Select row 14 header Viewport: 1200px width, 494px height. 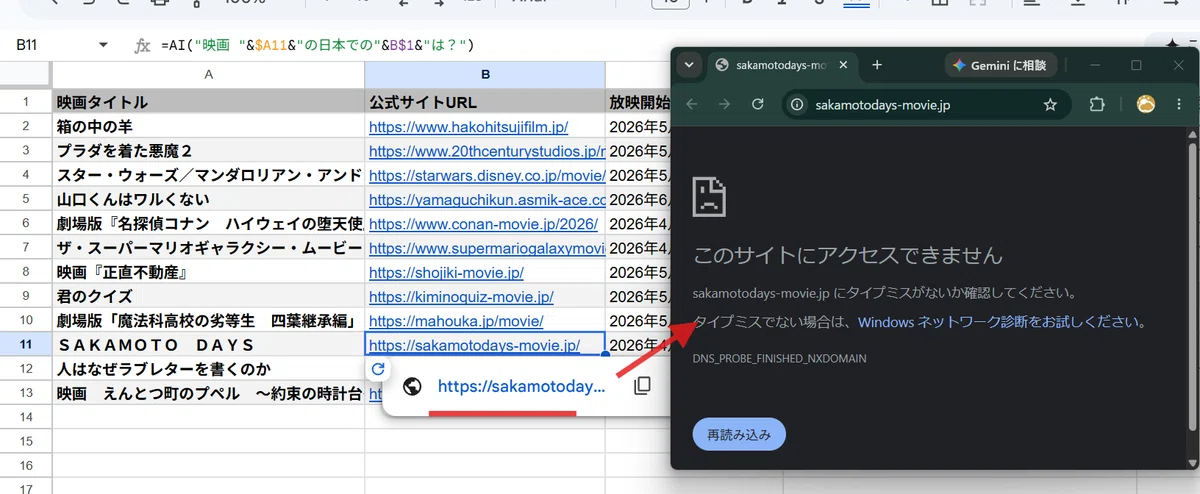tap(26, 418)
